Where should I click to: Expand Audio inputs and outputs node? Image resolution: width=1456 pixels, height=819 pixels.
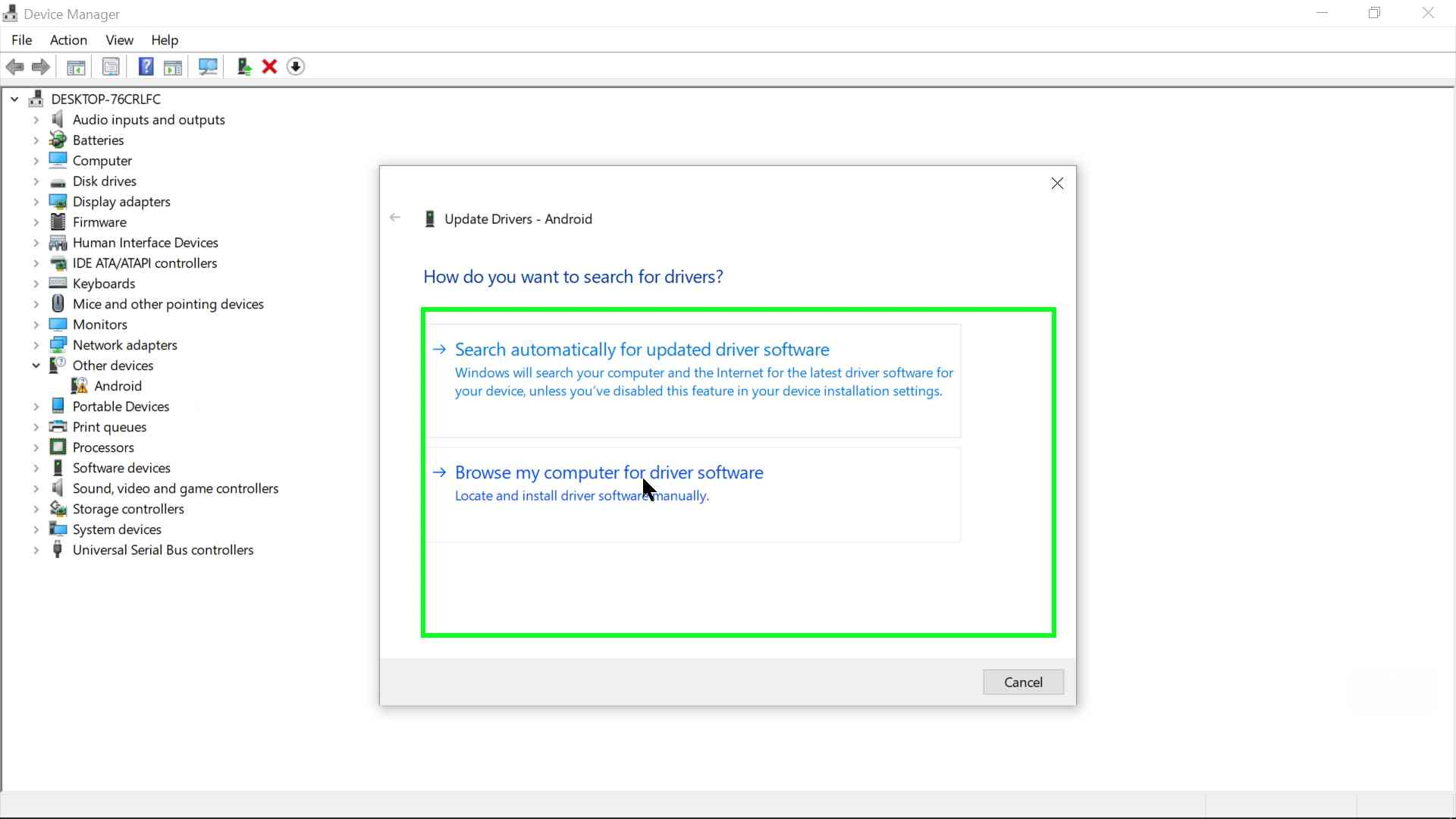click(x=36, y=120)
